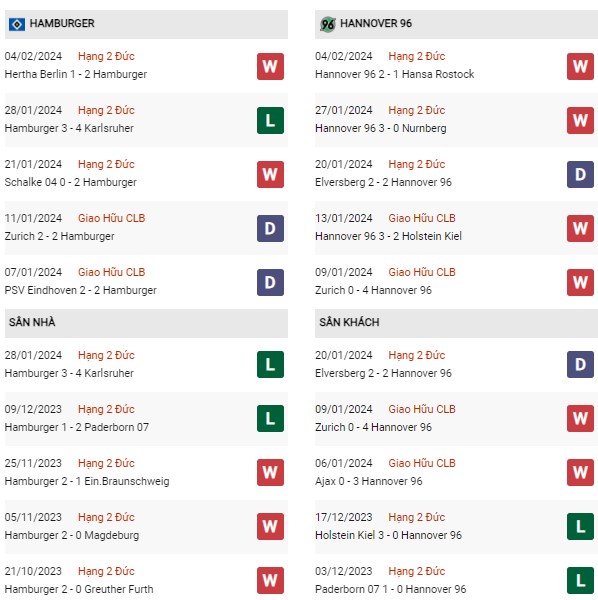Click L badge for Paderborn 07 1-0 Hannover
Screen dimensions: 598x600
[580, 580]
